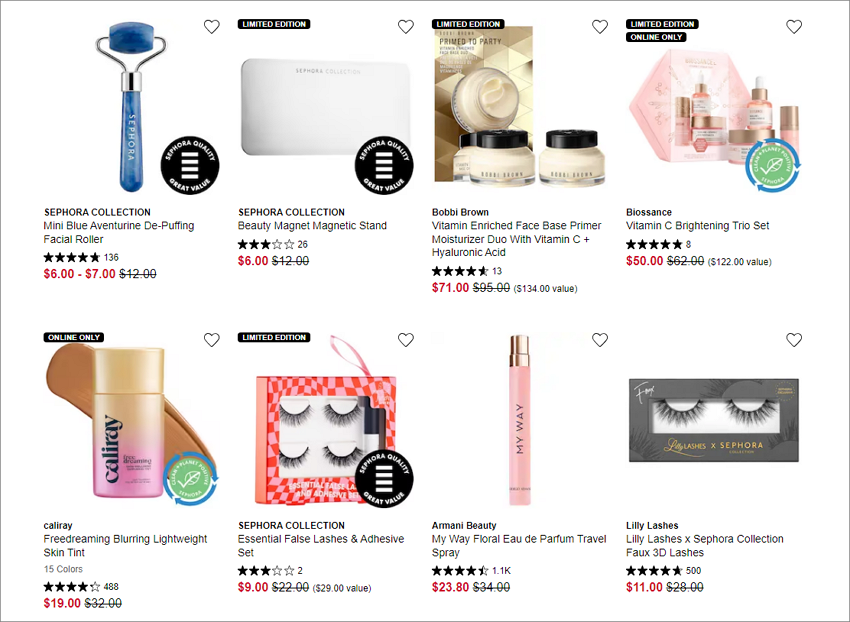Open Freedreaming Blurring Lightweight Skin Tint link

point(125,546)
